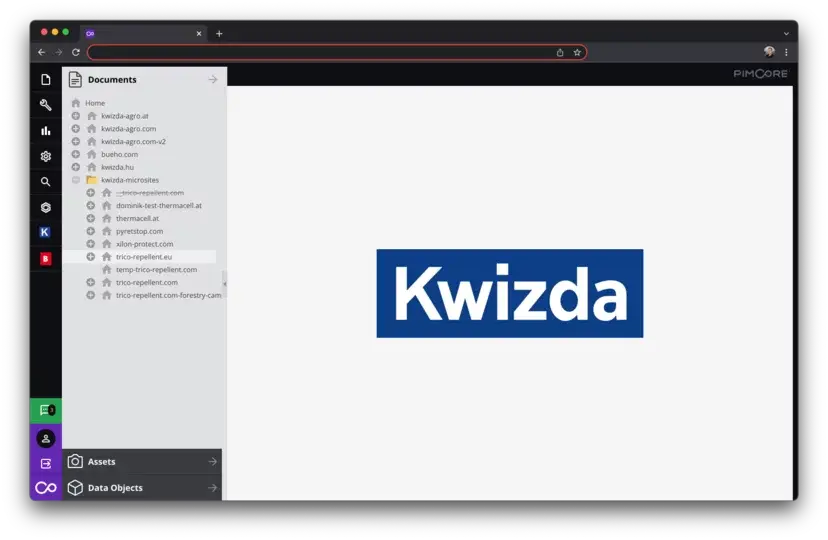Select kwizda-agro.at document
Image resolution: width=828 pixels, height=540 pixels.
(x=125, y=116)
